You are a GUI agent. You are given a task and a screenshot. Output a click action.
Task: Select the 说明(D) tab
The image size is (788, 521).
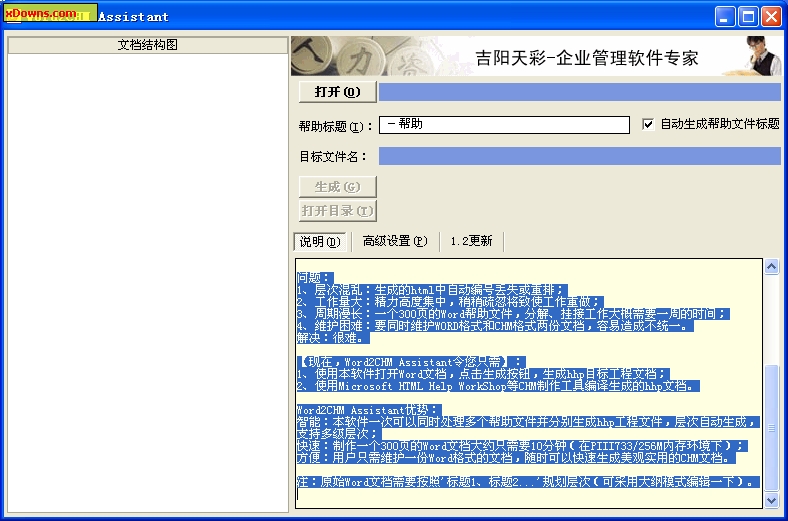(x=320, y=242)
